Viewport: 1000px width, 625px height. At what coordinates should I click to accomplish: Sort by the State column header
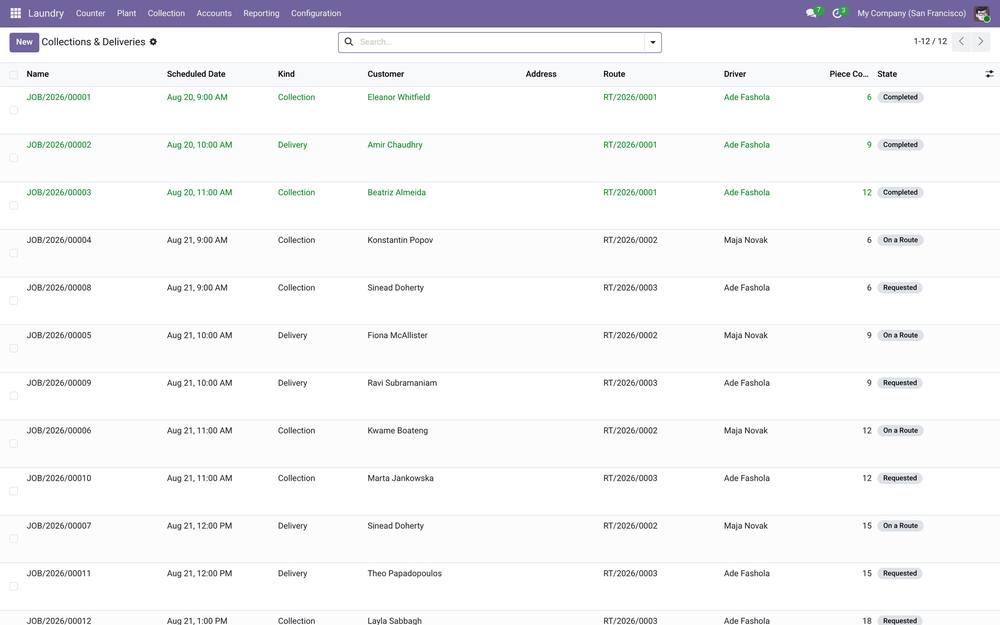point(886,74)
